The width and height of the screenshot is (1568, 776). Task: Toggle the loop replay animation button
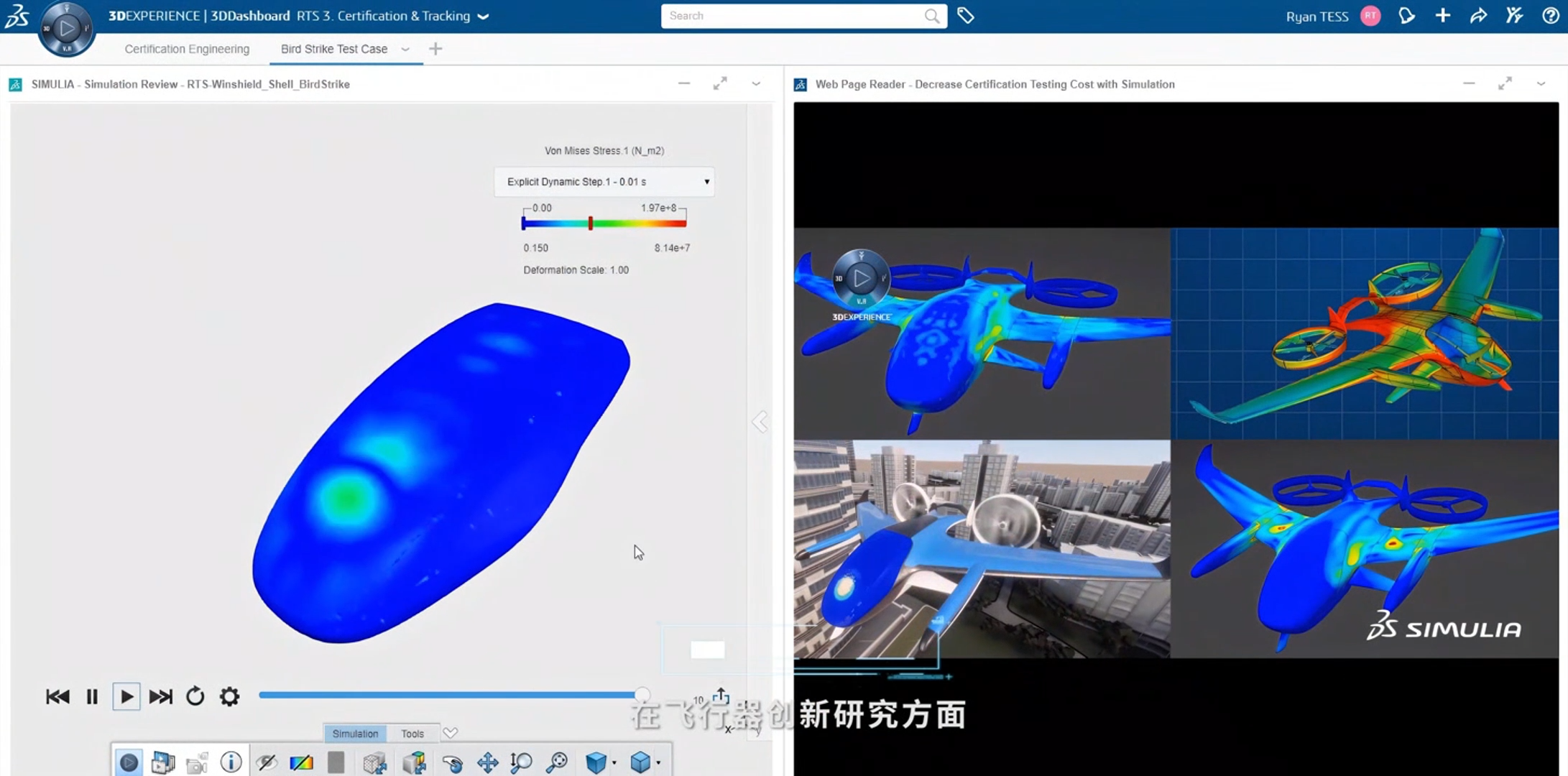click(x=195, y=696)
